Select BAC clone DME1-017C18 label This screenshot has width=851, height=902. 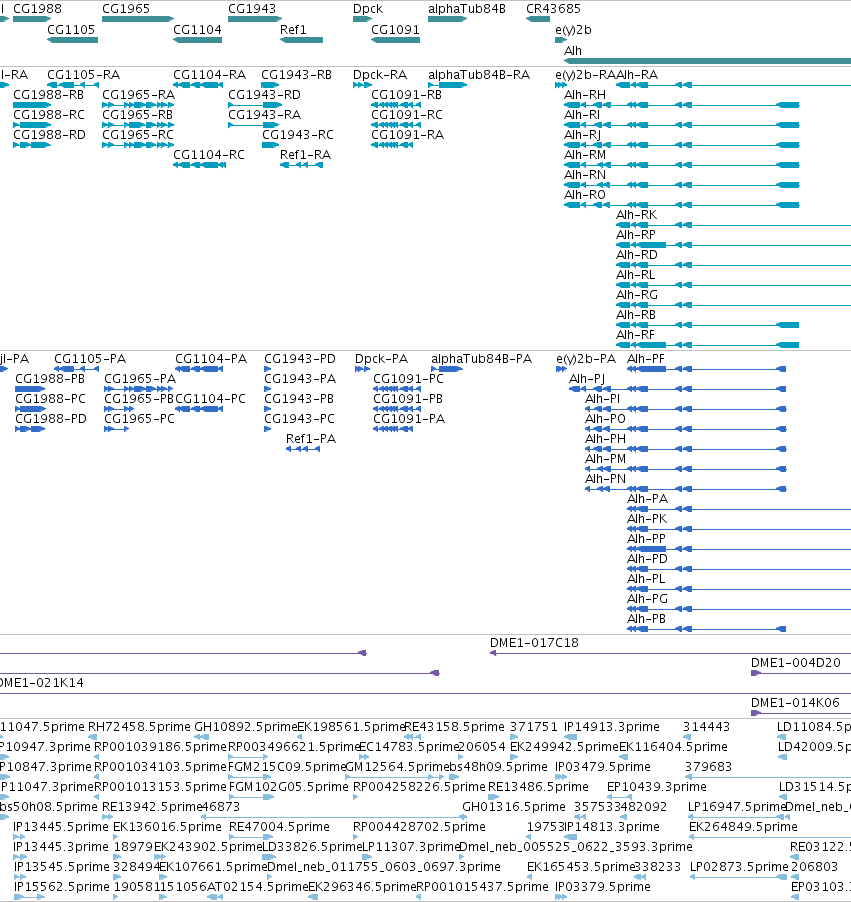tap(534, 643)
